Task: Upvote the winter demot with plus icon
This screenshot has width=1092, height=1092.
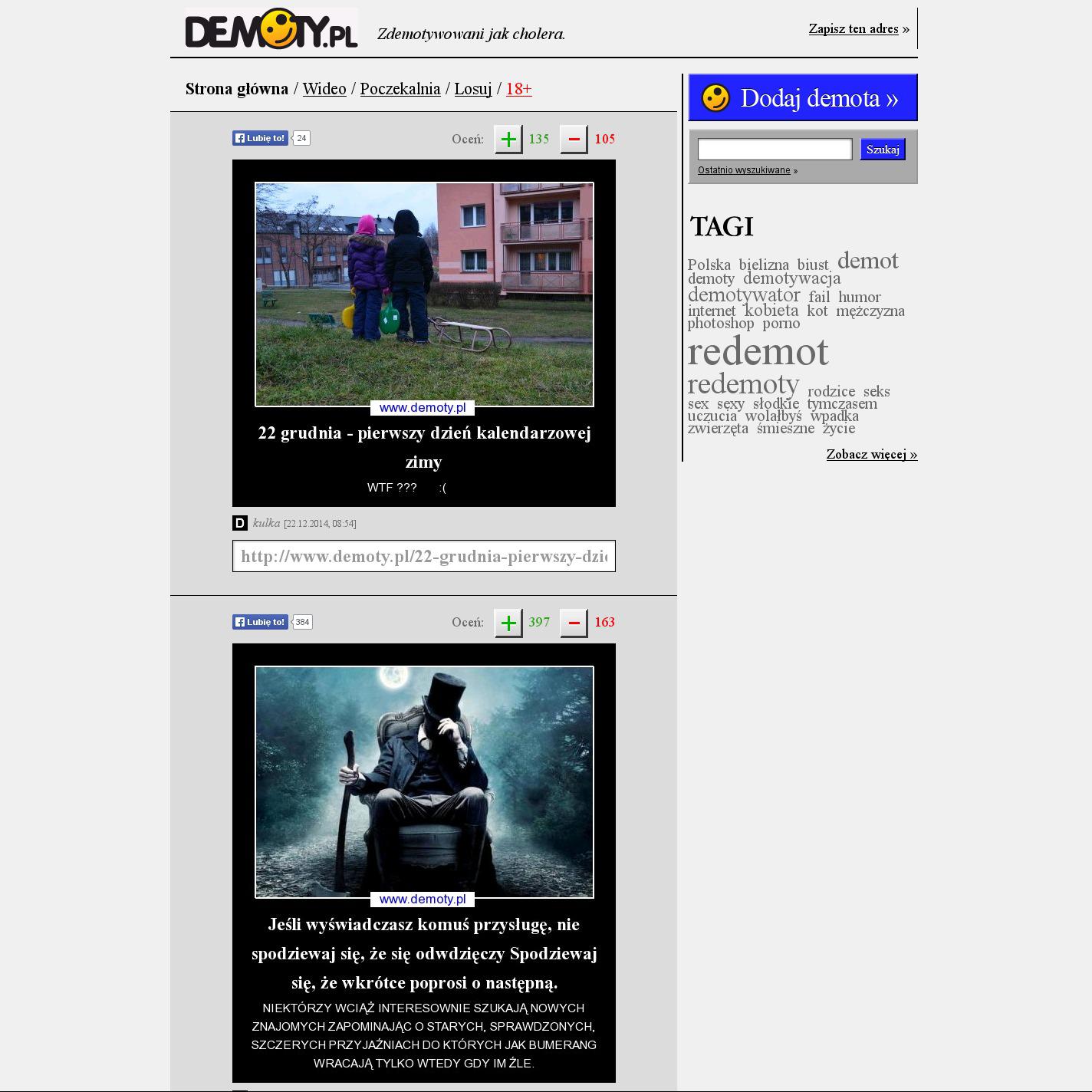Action: click(x=508, y=140)
